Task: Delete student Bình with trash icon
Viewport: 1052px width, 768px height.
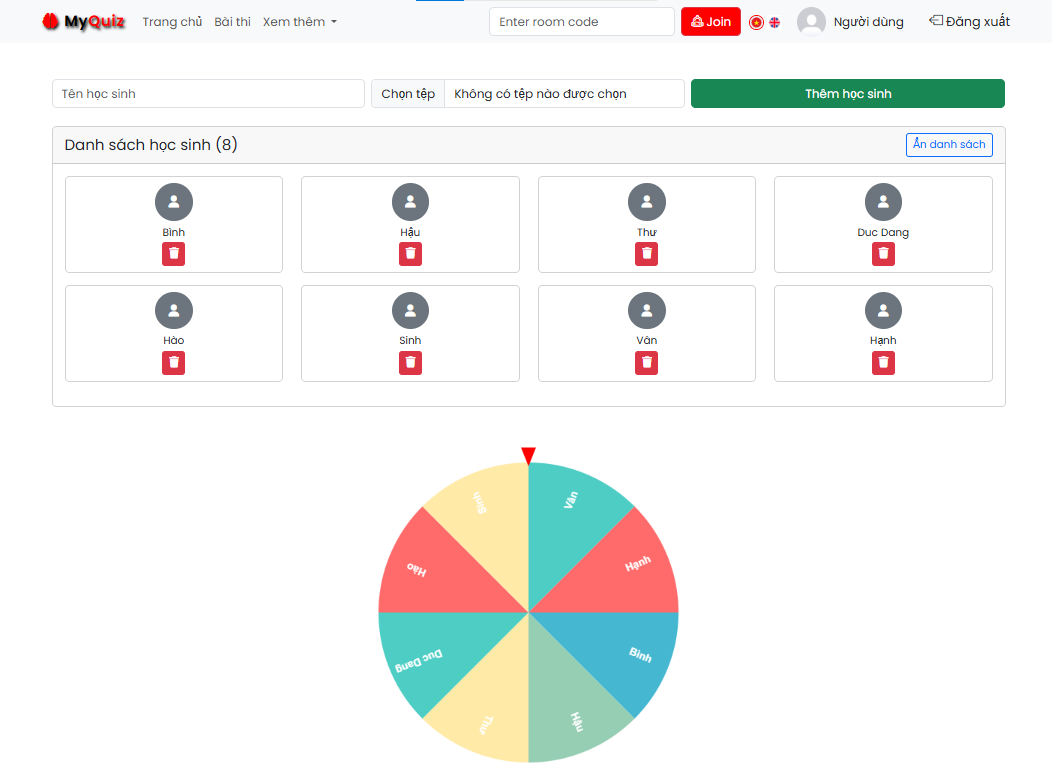Action: (x=174, y=254)
